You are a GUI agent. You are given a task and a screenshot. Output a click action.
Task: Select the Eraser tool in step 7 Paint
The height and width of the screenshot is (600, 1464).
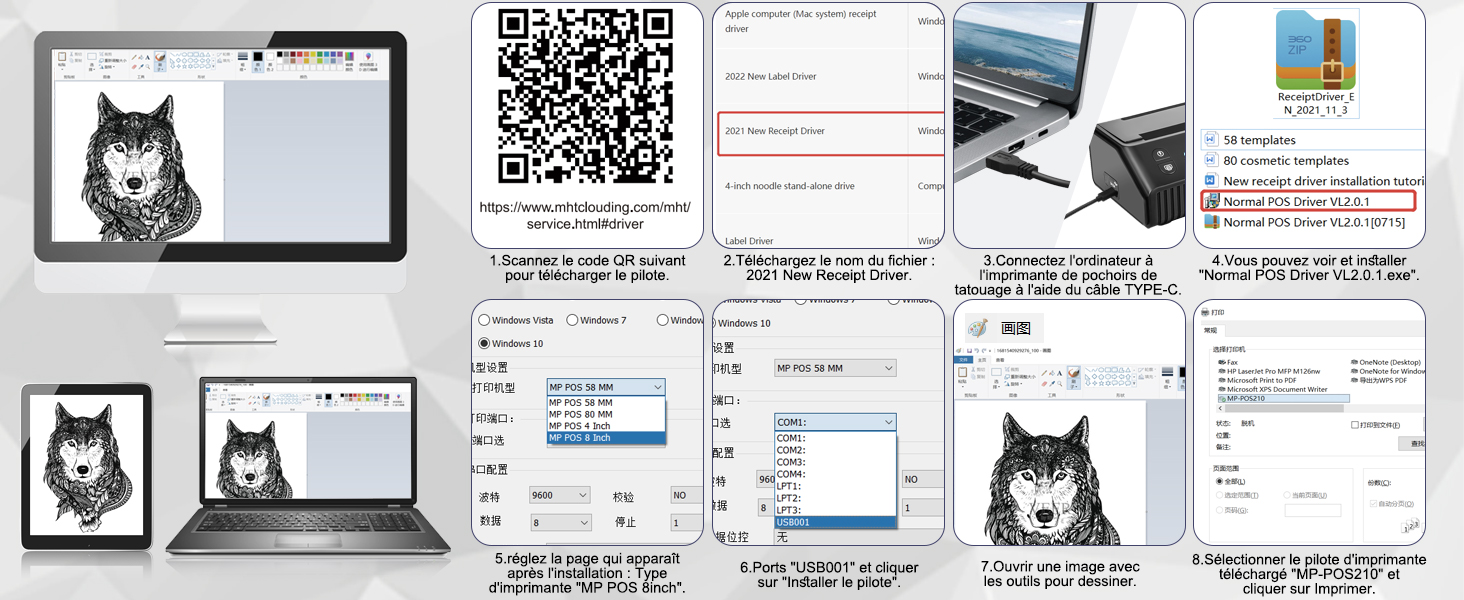coord(1044,384)
